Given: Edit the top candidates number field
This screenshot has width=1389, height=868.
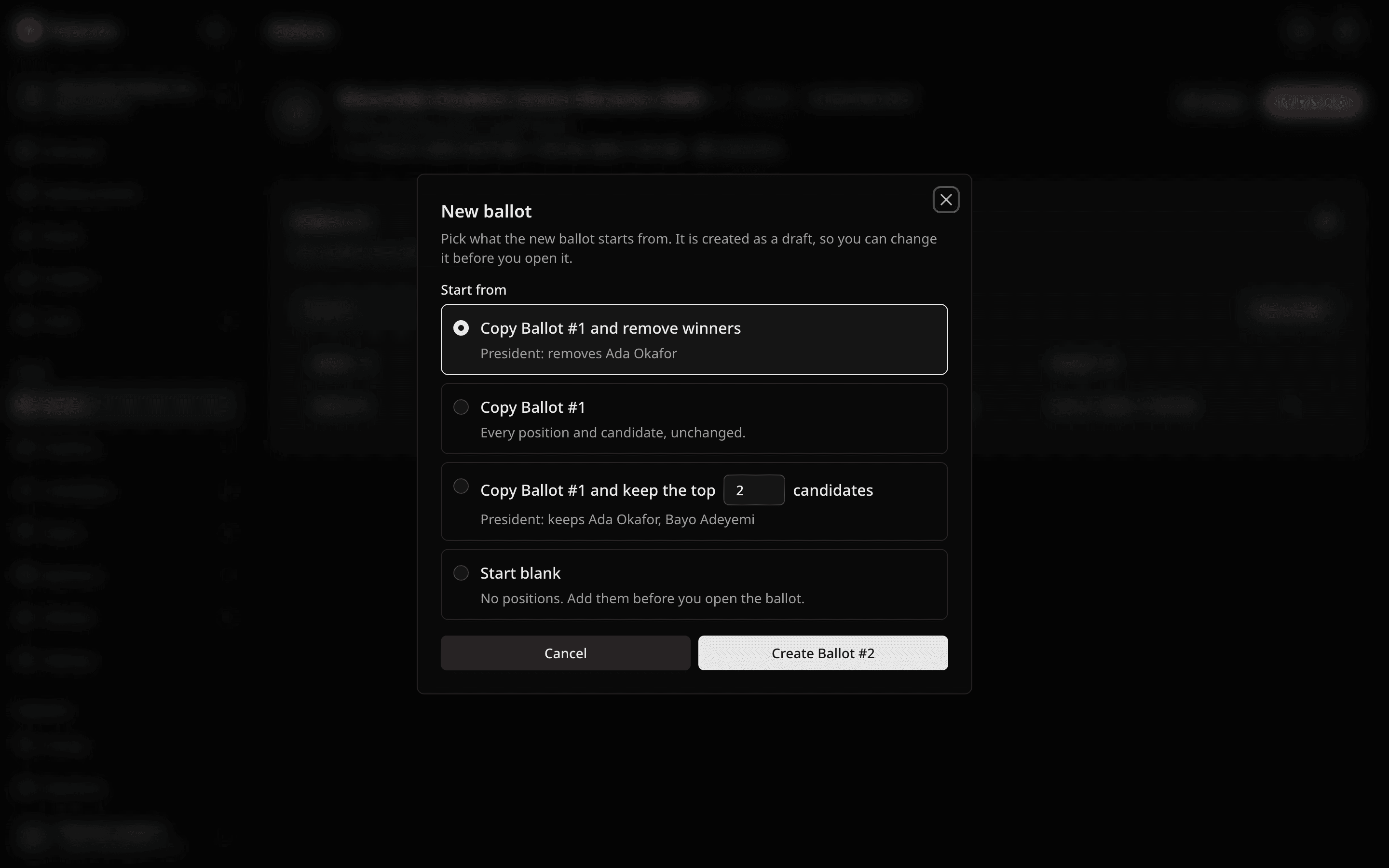Looking at the screenshot, I should point(754,489).
